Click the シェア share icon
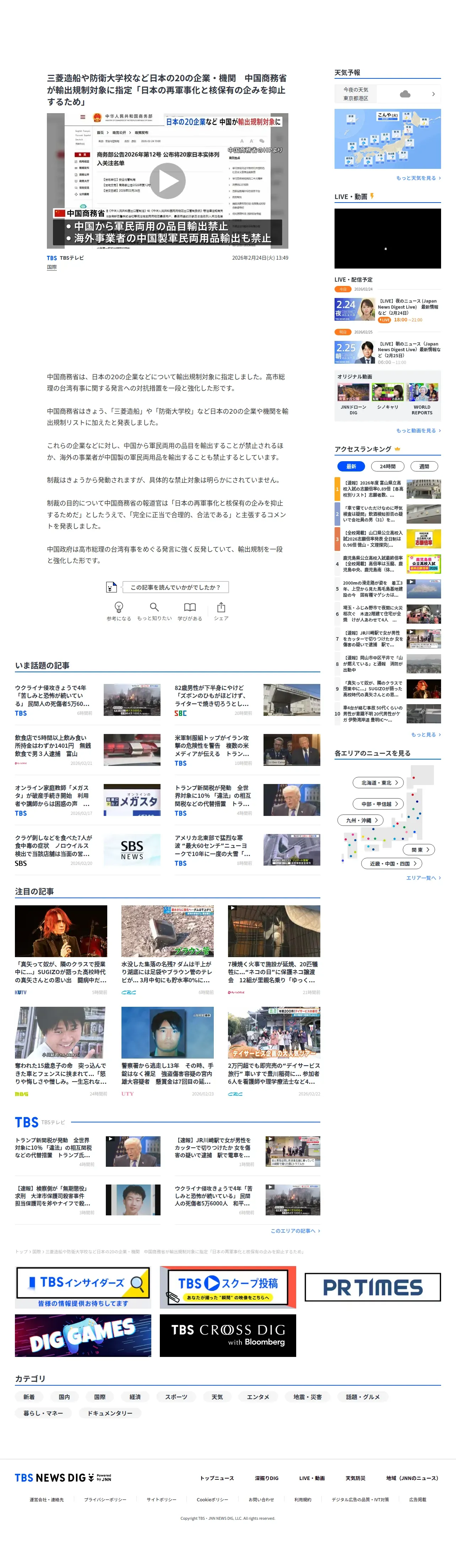 [221, 607]
